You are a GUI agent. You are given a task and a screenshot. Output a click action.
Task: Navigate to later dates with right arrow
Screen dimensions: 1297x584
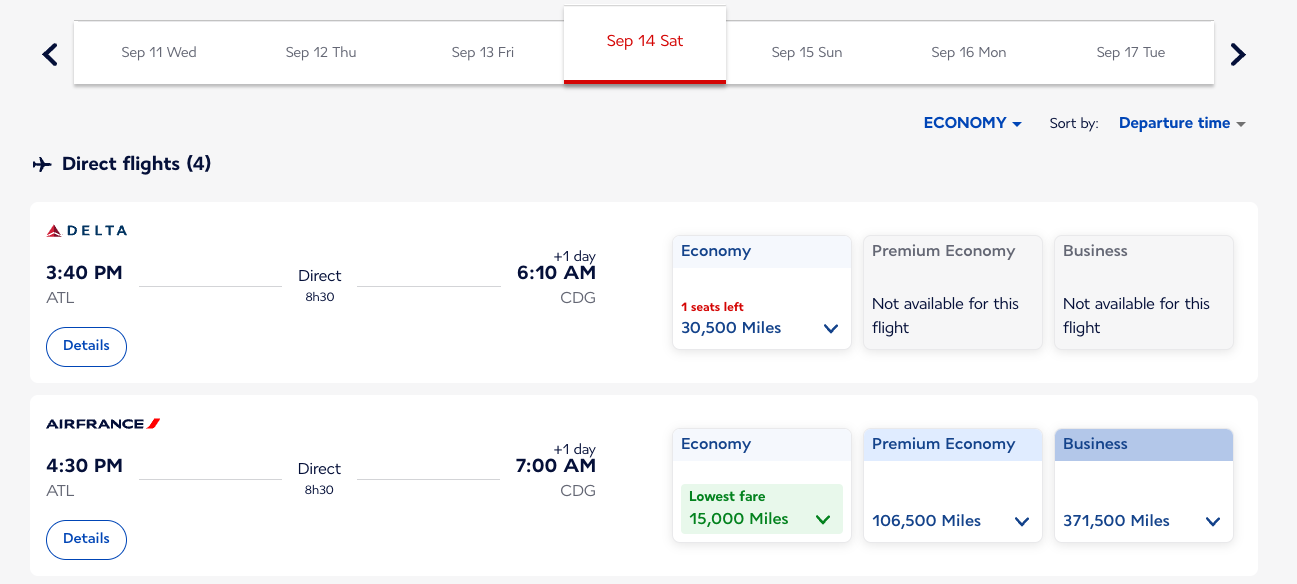tap(1238, 54)
